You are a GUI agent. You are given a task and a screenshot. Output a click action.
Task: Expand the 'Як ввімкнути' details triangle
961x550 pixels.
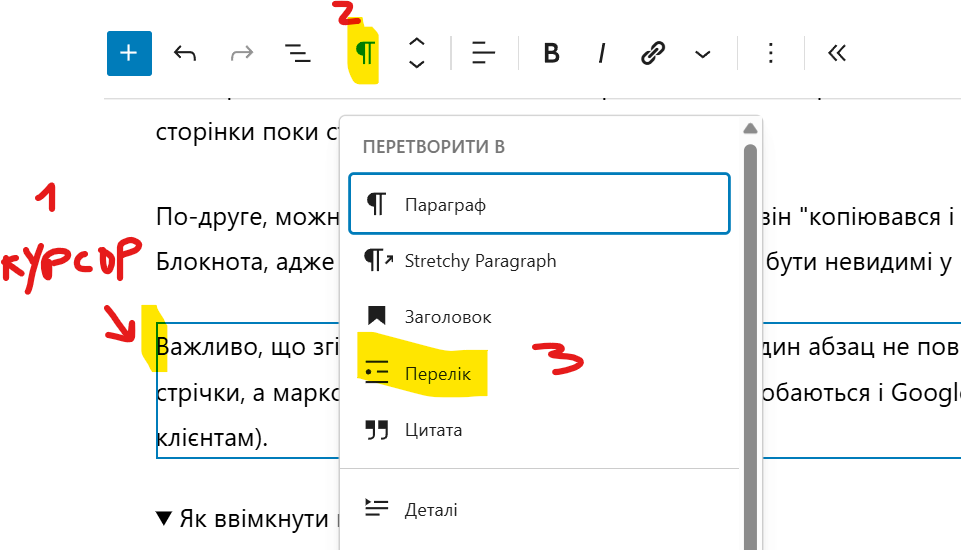164,519
